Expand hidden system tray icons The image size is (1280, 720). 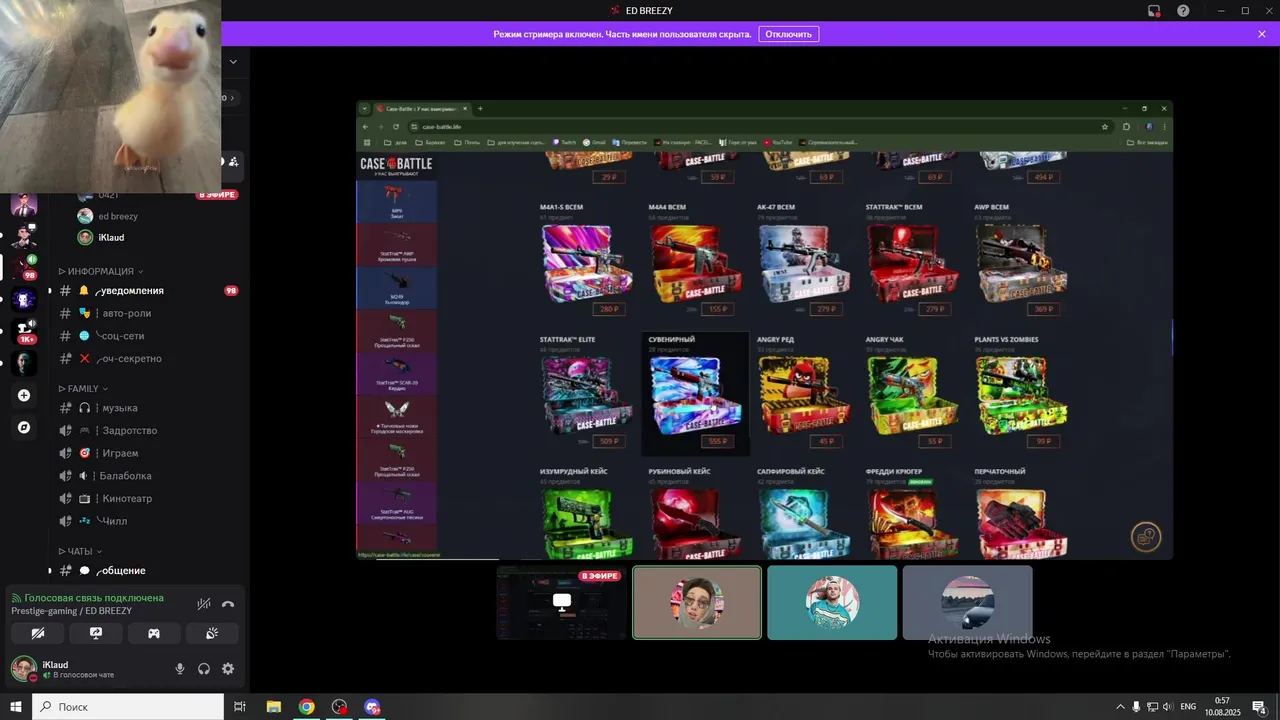coord(1120,707)
